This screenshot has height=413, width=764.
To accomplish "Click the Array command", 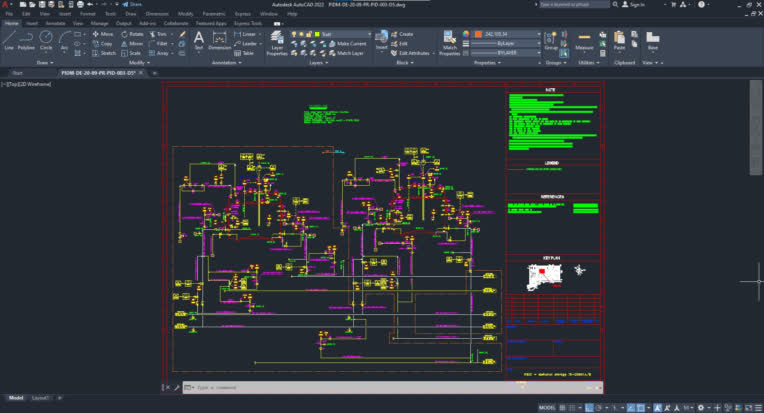I will (158, 53).
